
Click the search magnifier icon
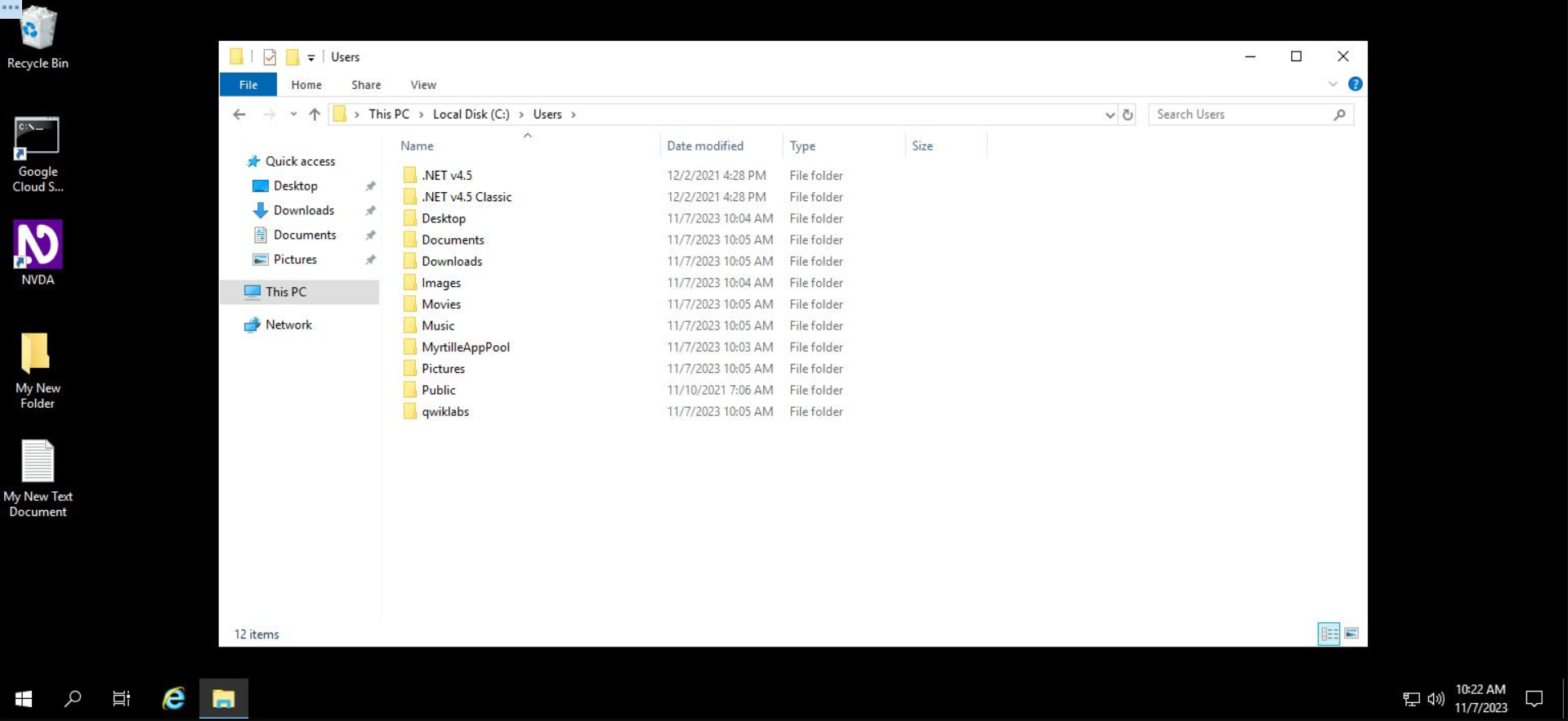tap(1340, 114)
